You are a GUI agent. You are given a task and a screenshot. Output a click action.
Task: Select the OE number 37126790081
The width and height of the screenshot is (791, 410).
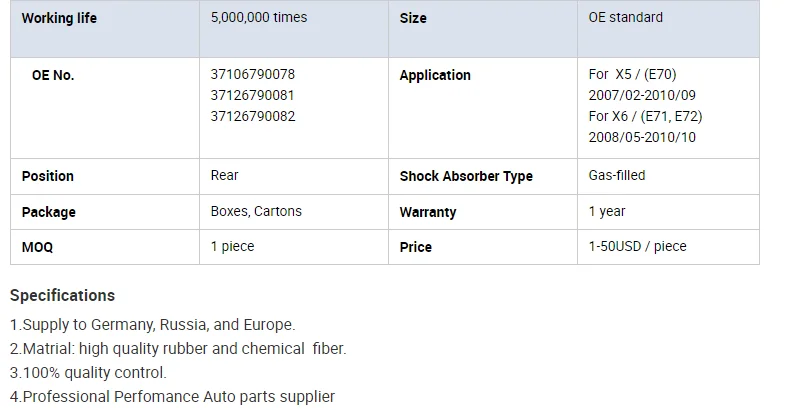252,95
